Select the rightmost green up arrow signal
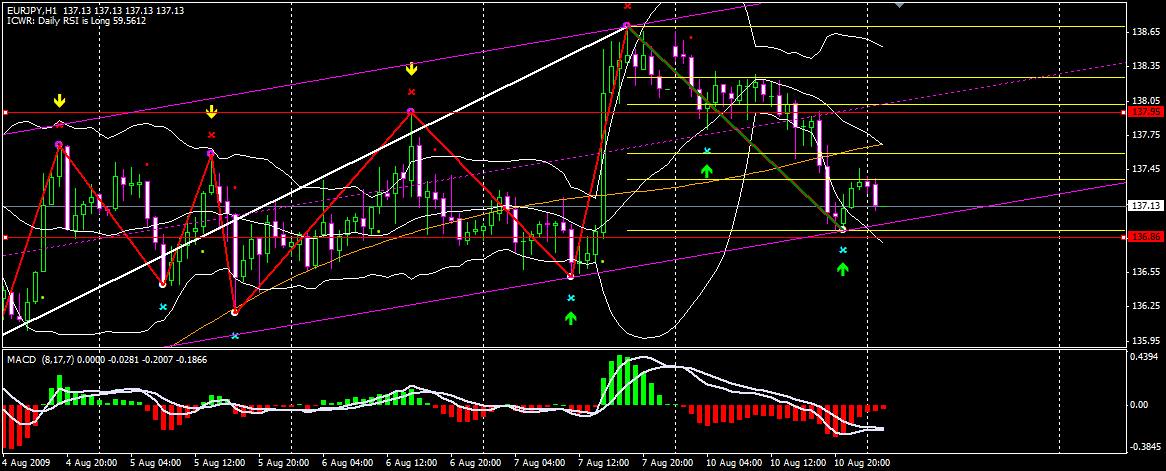 (x=843, y=269)
